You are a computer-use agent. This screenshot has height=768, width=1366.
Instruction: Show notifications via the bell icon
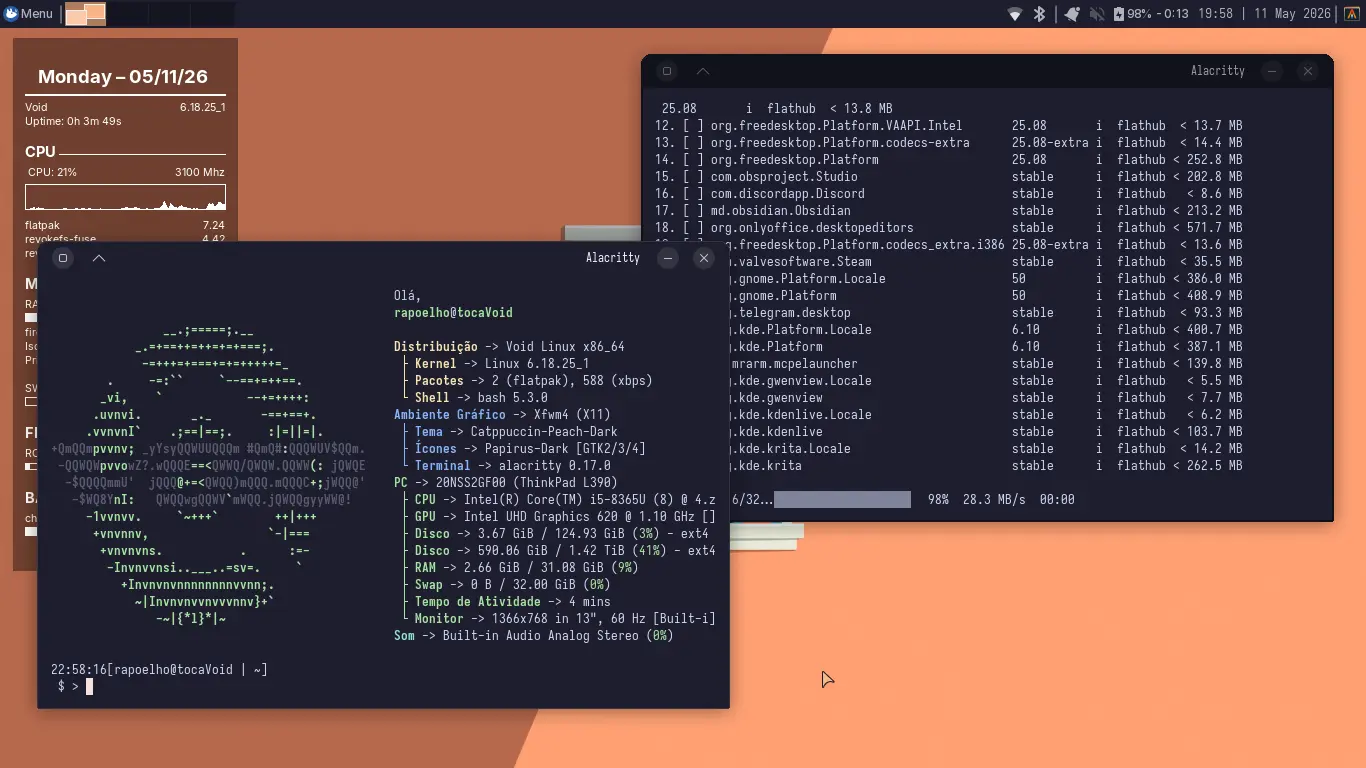coord(1072,14)
